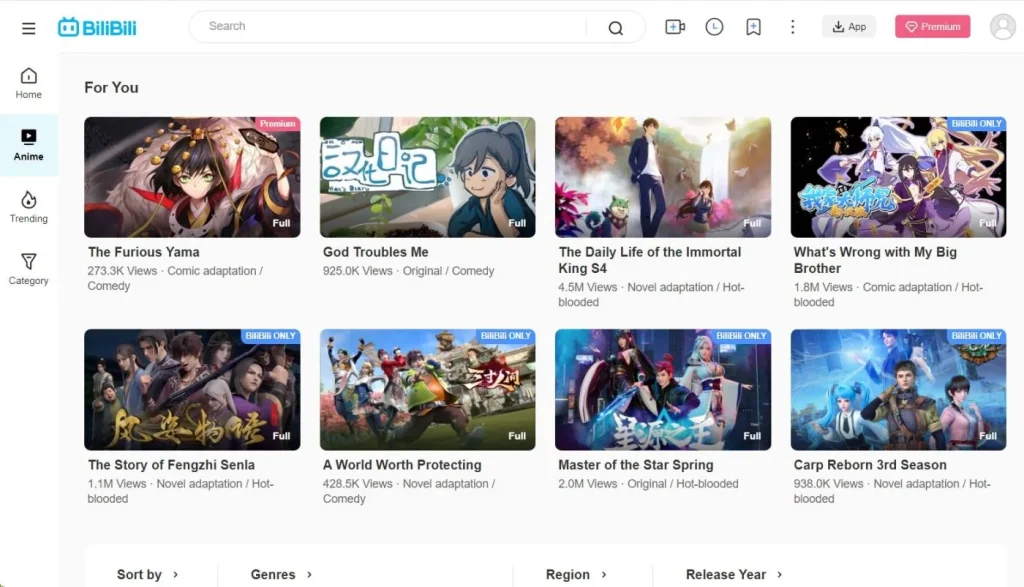Open the hamburger navigation menu

[28, 27]
